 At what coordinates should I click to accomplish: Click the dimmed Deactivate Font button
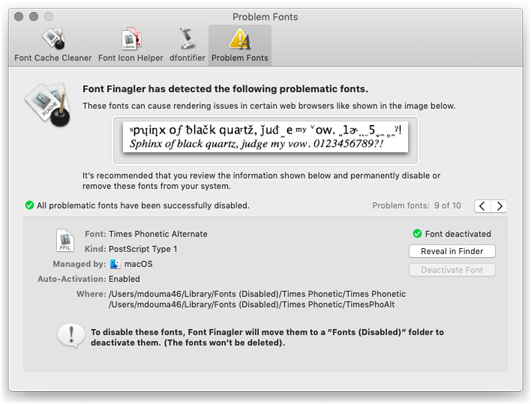pyautogui.click(x=452, y=270)
